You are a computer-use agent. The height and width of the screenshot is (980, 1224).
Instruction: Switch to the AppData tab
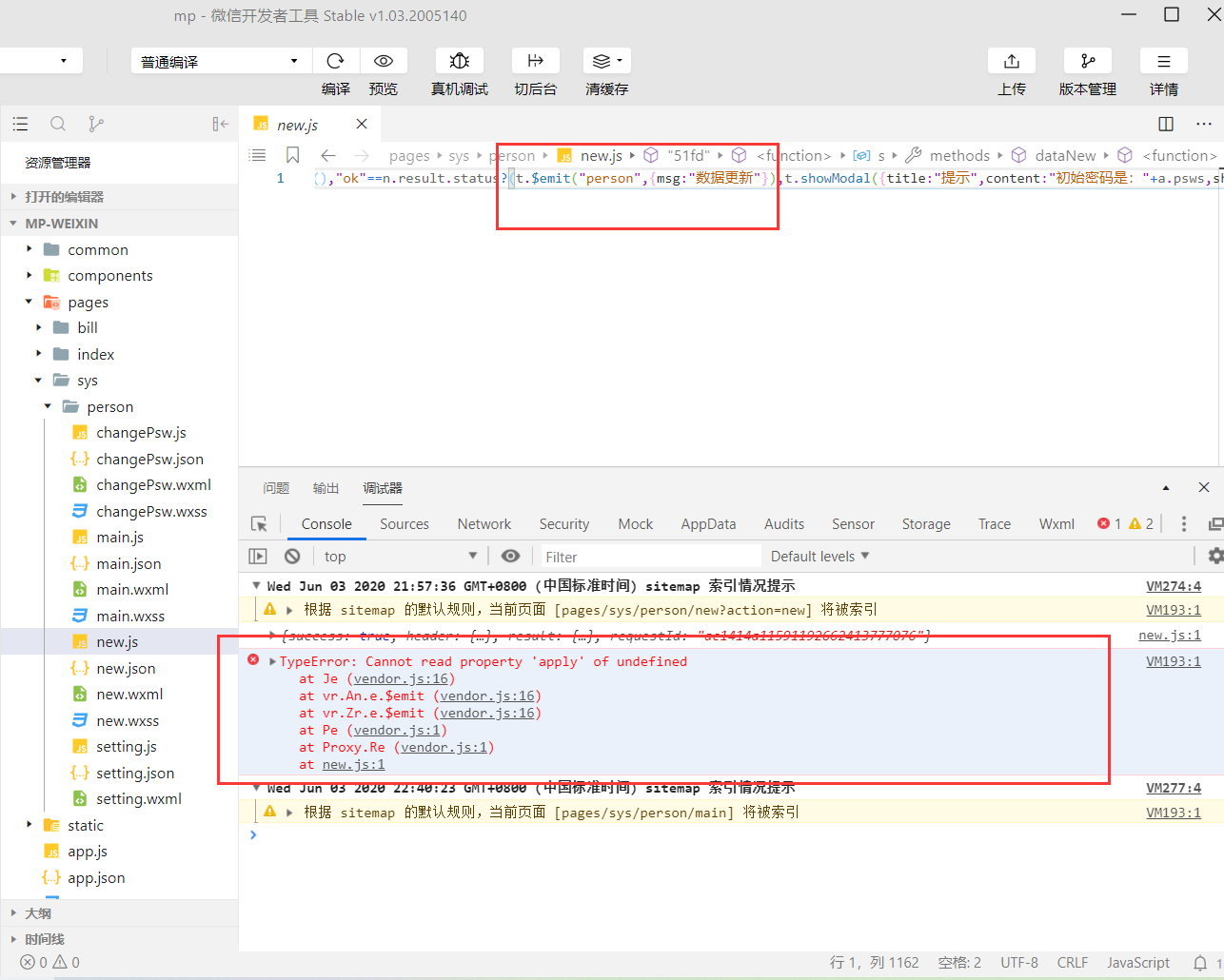coord(708,524)
